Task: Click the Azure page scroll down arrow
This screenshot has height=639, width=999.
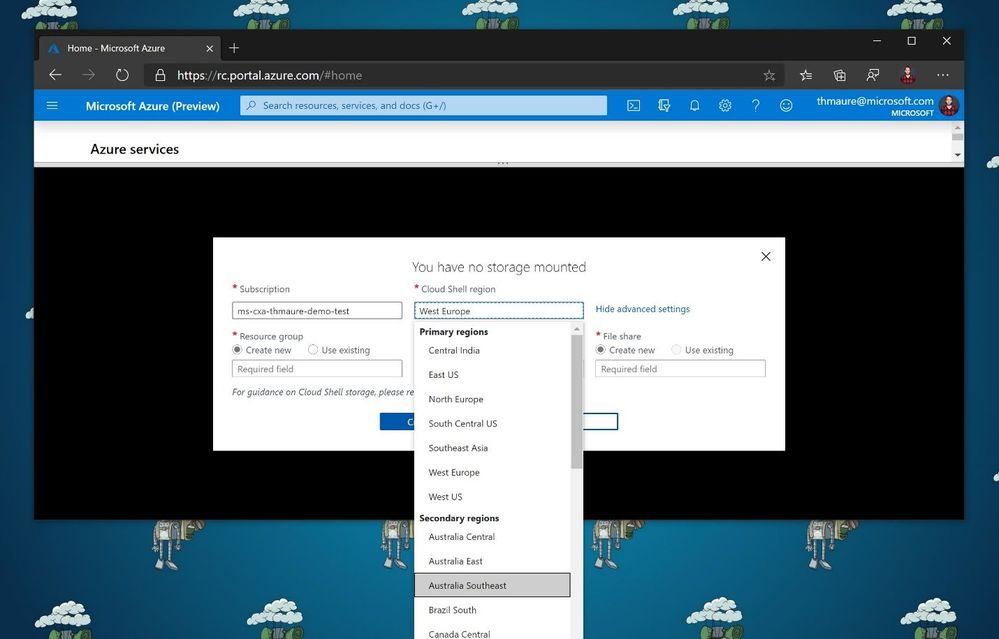Action: pos(958,155)
